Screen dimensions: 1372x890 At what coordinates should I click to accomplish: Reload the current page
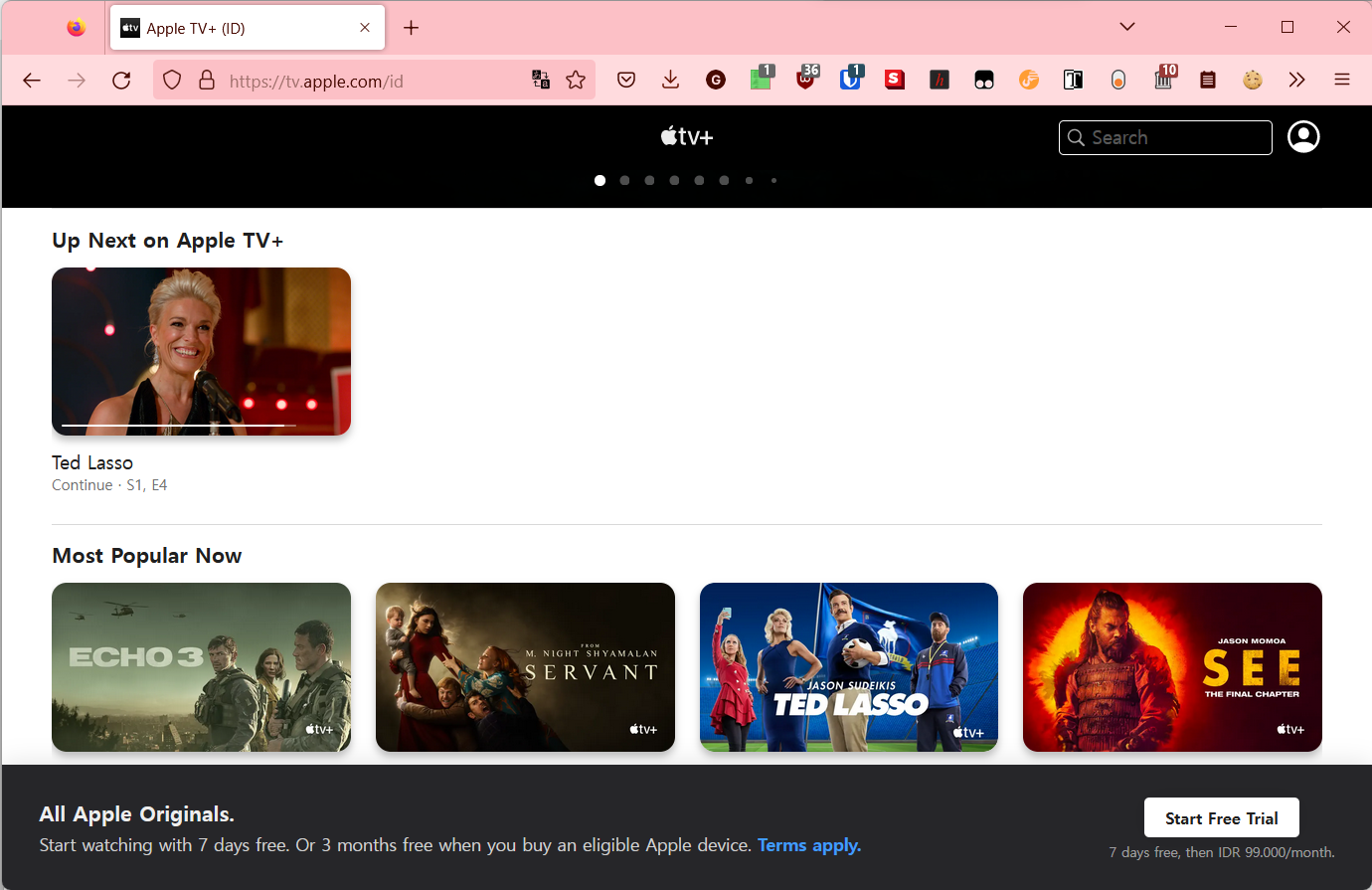point(121,81)
